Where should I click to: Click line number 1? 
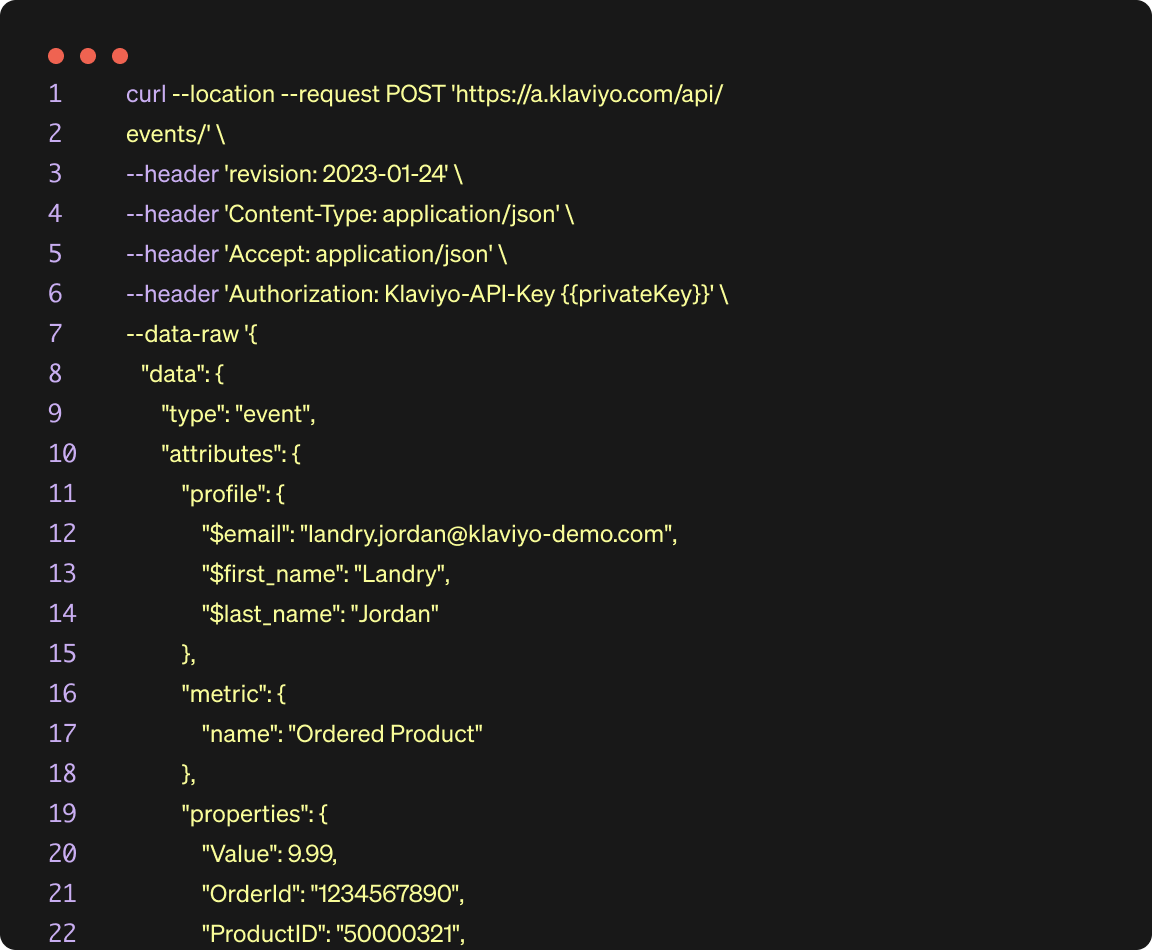(x=55, y=94)
